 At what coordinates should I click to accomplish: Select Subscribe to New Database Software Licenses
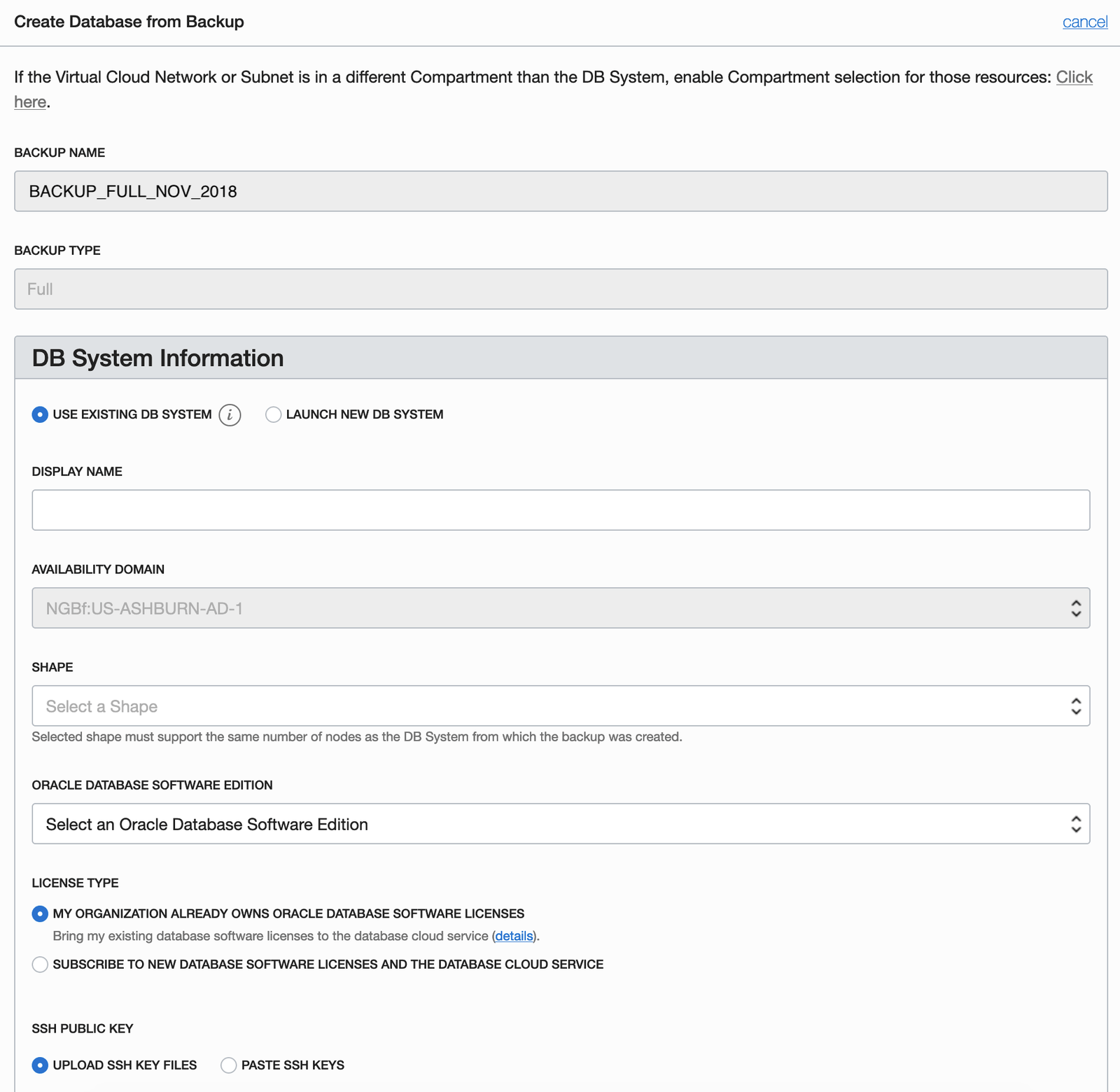pos(40,965)
